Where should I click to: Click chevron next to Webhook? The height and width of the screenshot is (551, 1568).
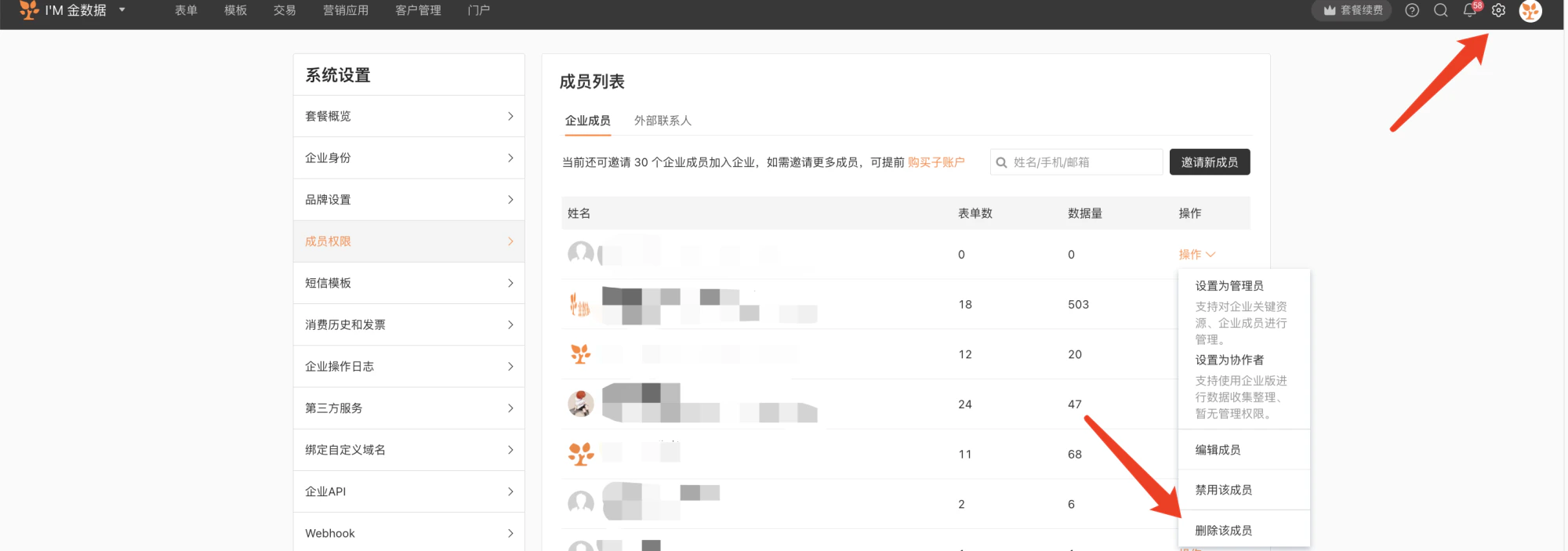pyautogui.click(x=510, y=533)
